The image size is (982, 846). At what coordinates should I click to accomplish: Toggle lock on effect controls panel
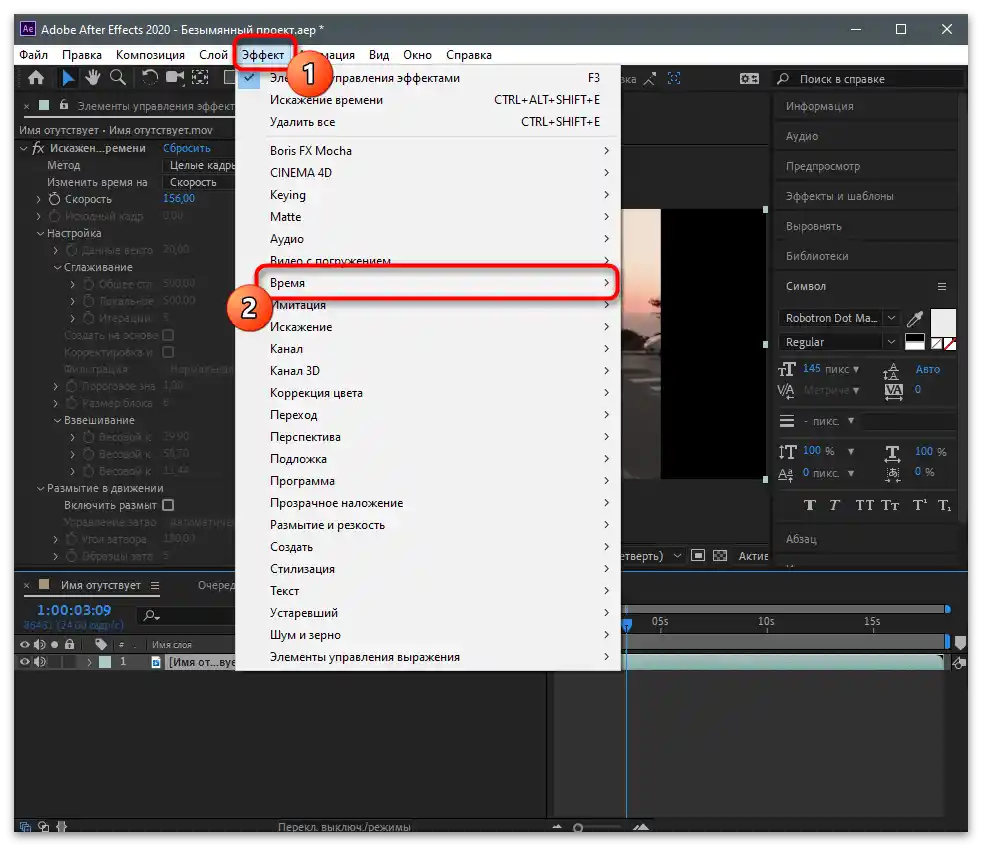point(63,105)
